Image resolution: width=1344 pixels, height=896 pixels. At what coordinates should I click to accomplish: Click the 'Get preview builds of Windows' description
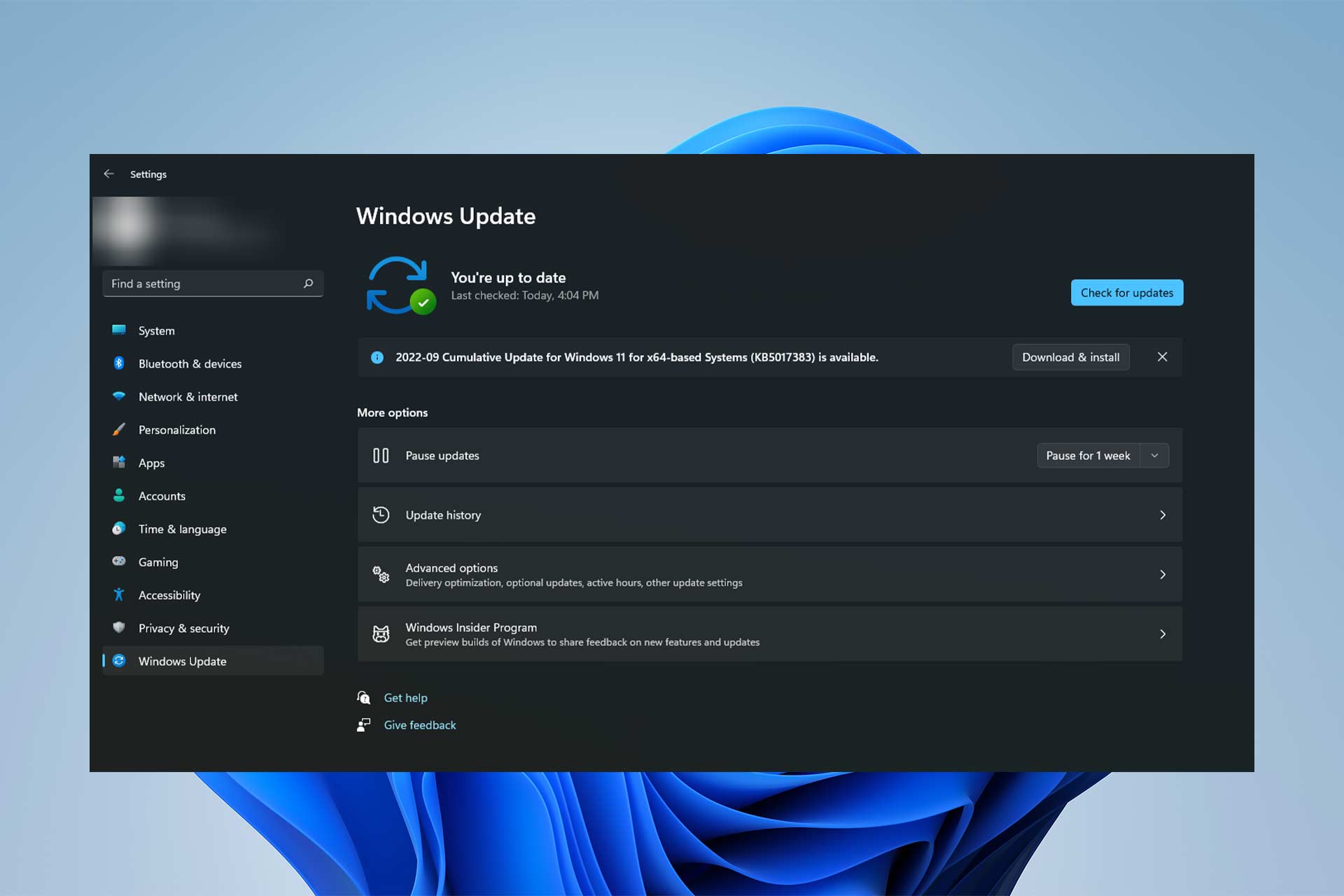(x=582, y=642)
